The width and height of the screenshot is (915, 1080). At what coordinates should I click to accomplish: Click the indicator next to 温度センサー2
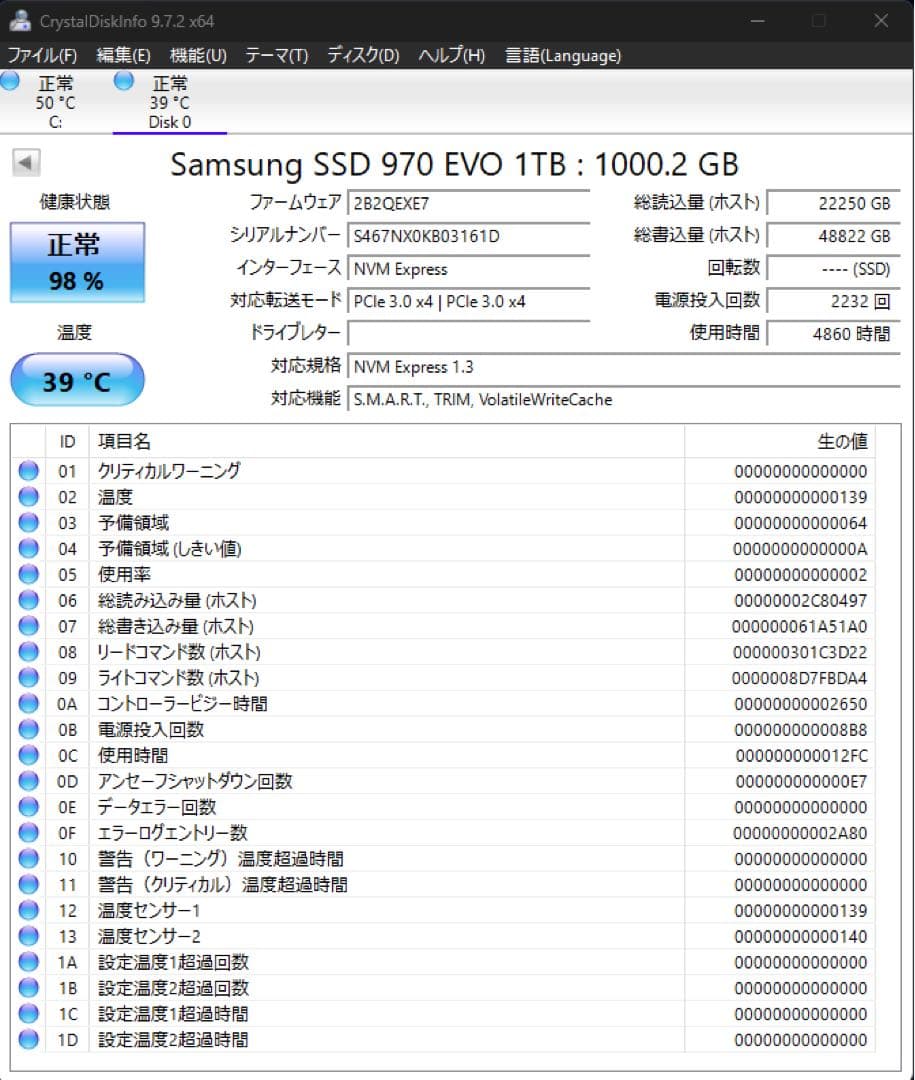pos(27,936)
